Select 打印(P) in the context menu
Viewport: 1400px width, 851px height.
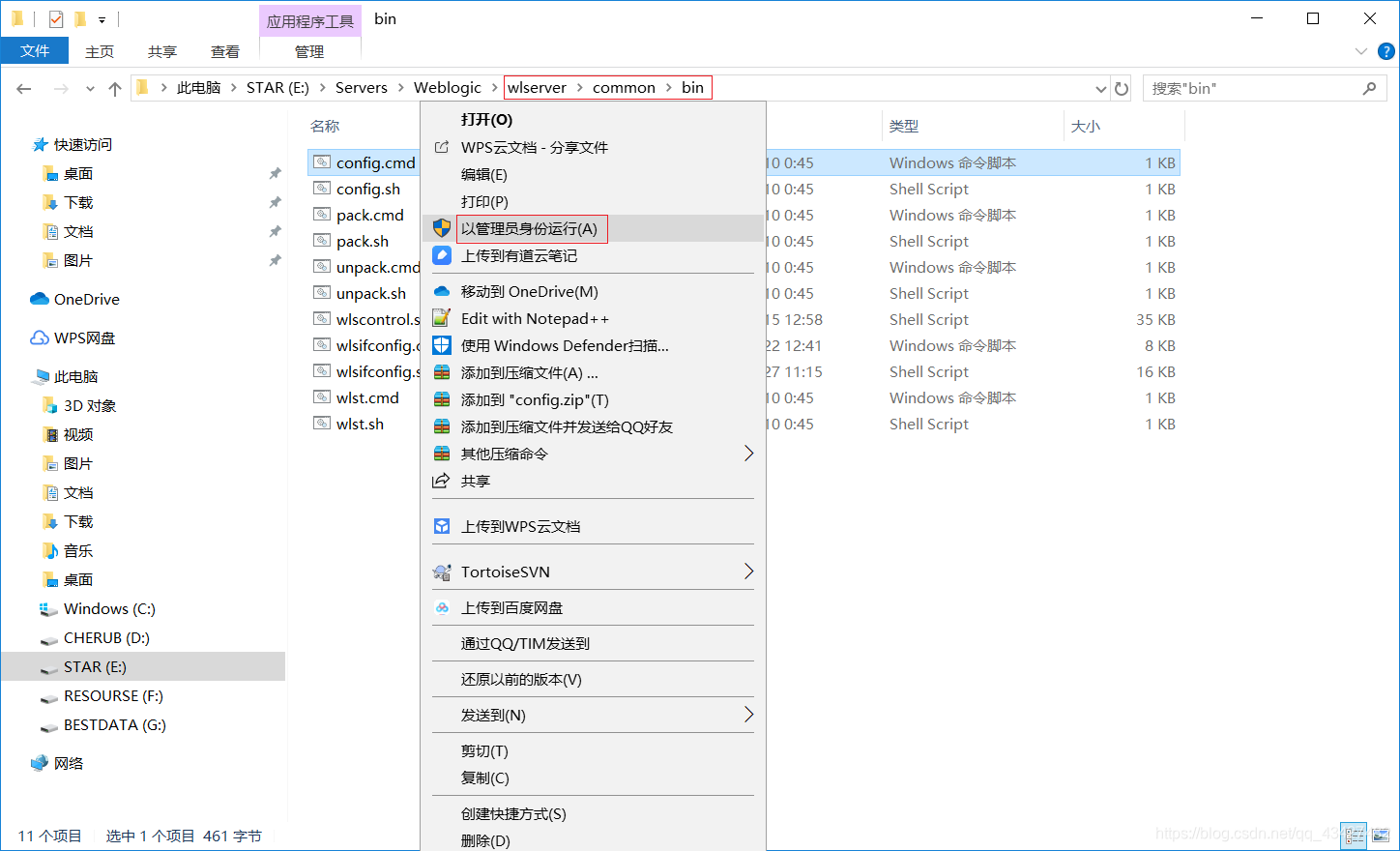click(x=593, y=201)
